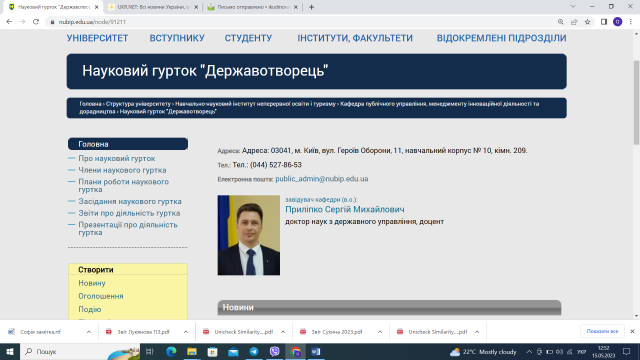640x360 pixels.
Task: Close the 'Письмо отправлено' tab
Action: coord(296,7)
